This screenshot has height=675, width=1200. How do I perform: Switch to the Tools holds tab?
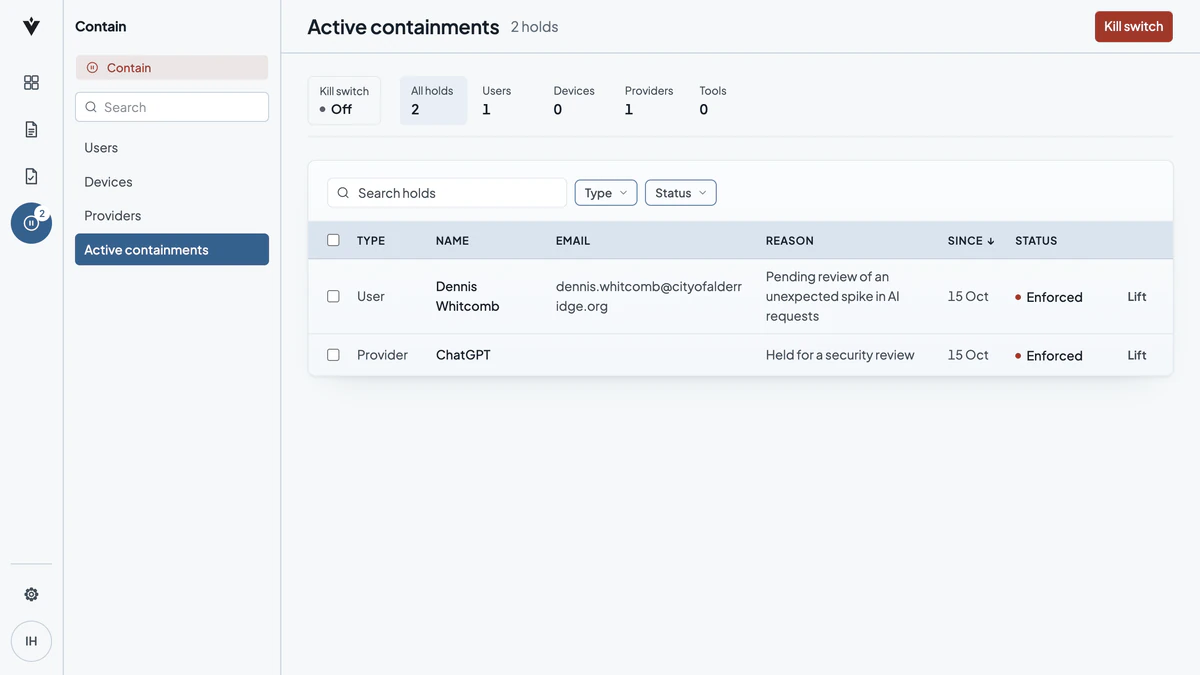coord(713,100)
